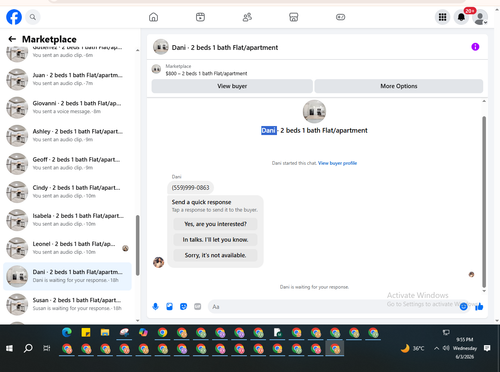Open Isabela's 2 beds conversation

coord(68,220)
